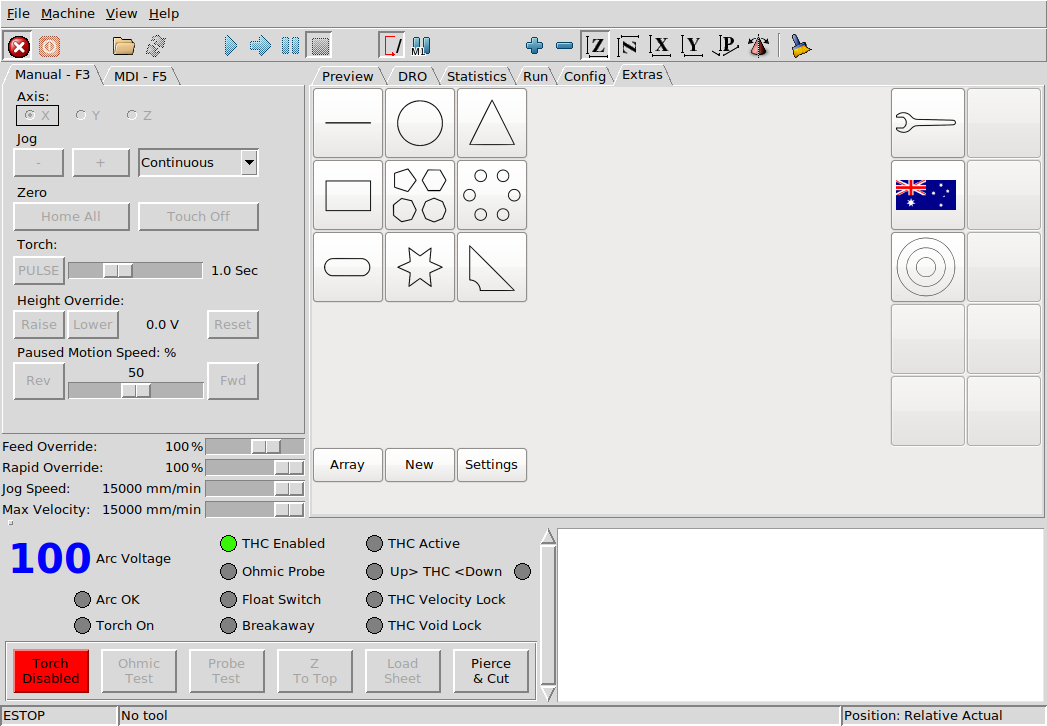Clear live plot with broom icon
The width and height of the screenshot is (1047, 726).
(800, 46)
